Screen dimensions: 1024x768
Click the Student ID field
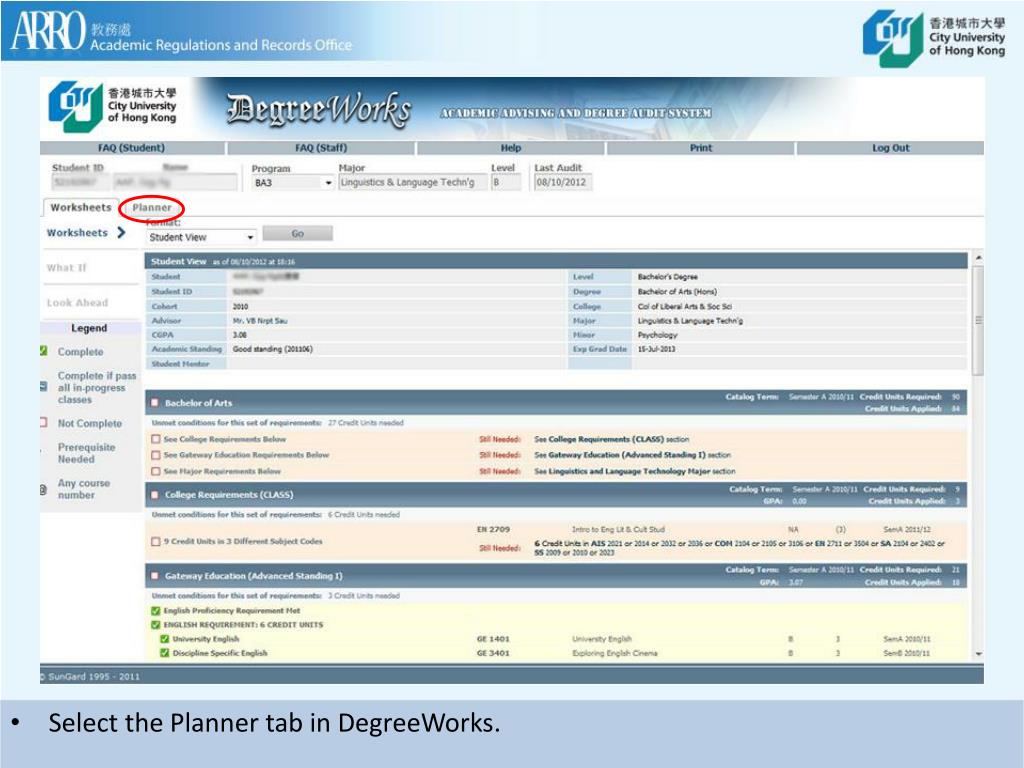click(x=80, y=183)
